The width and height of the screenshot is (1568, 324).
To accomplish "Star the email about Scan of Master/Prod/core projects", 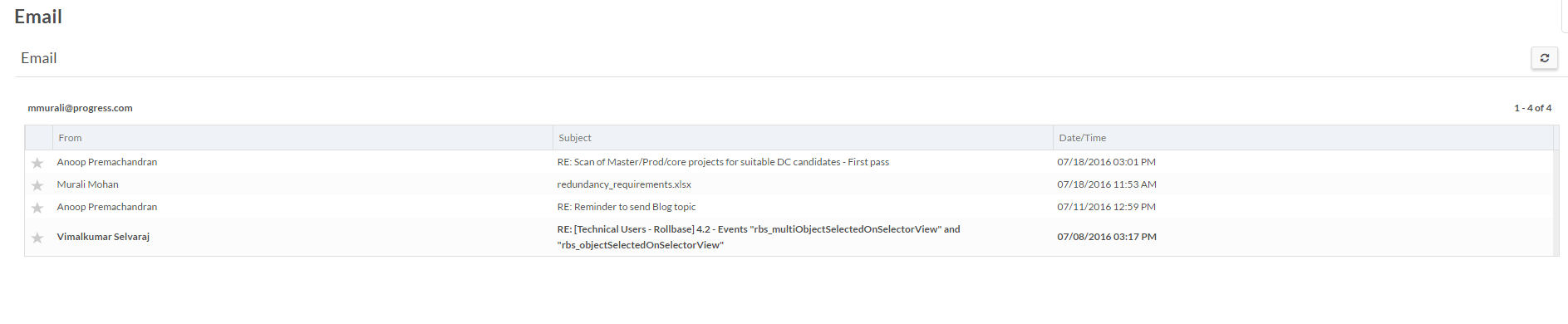I will pyautogui.click(x=37, y=163).
